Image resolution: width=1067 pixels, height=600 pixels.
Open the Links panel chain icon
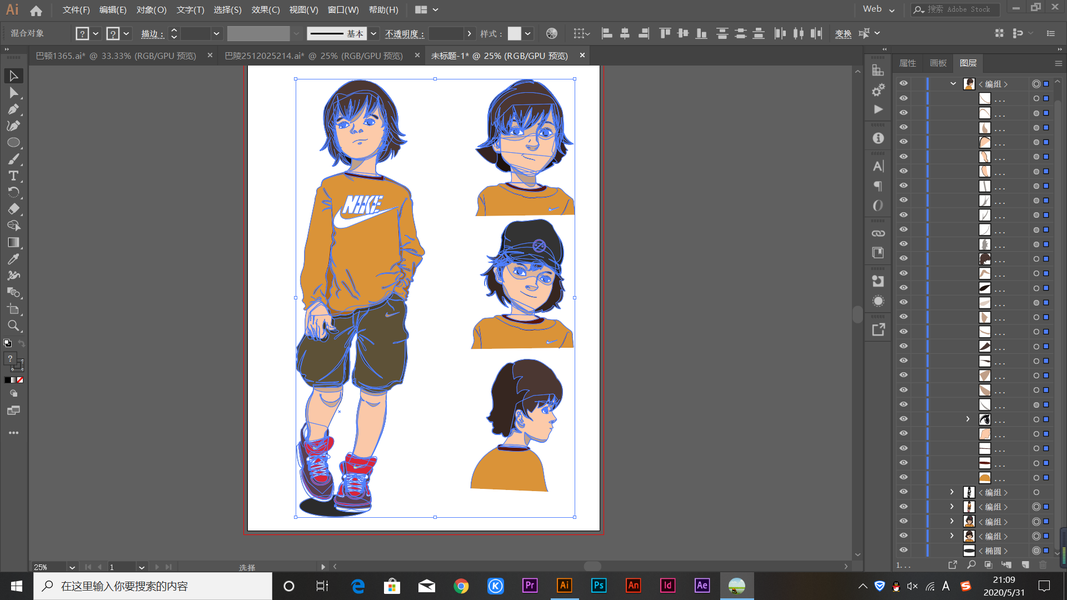click(x=878, y=233)
